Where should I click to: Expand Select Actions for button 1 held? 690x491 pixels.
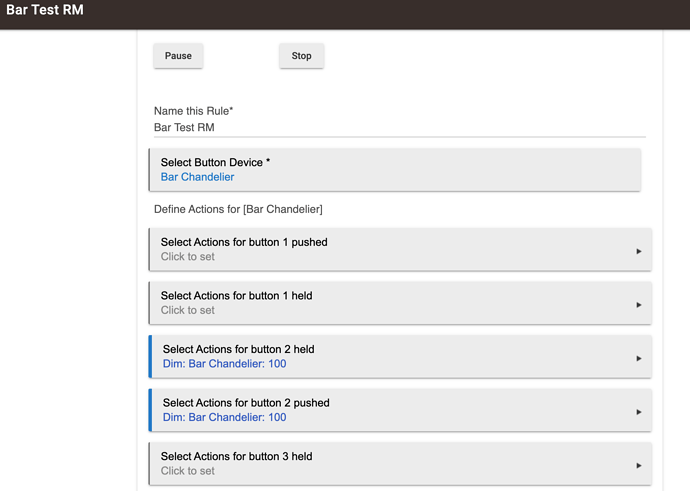coord(400,303)
